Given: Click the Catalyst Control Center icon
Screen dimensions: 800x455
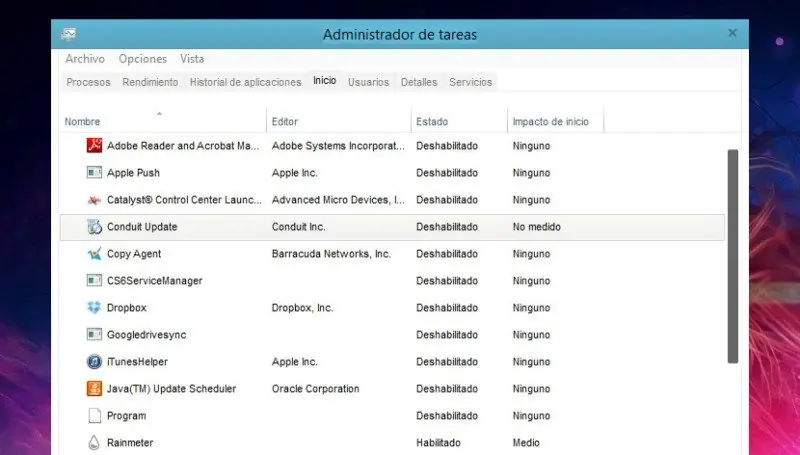Looking at the screenshot, I should click(x=94, y=200).
